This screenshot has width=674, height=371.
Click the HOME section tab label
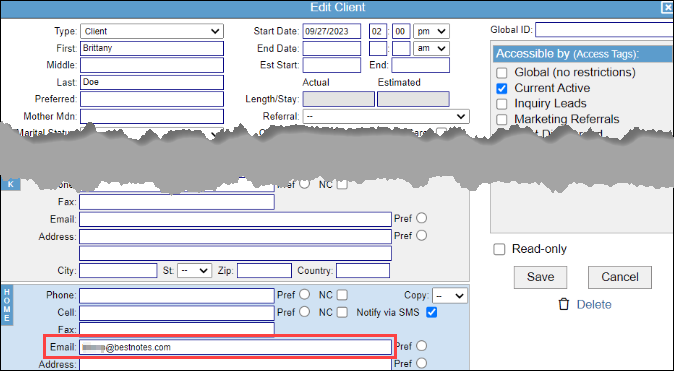coord(7,305)
